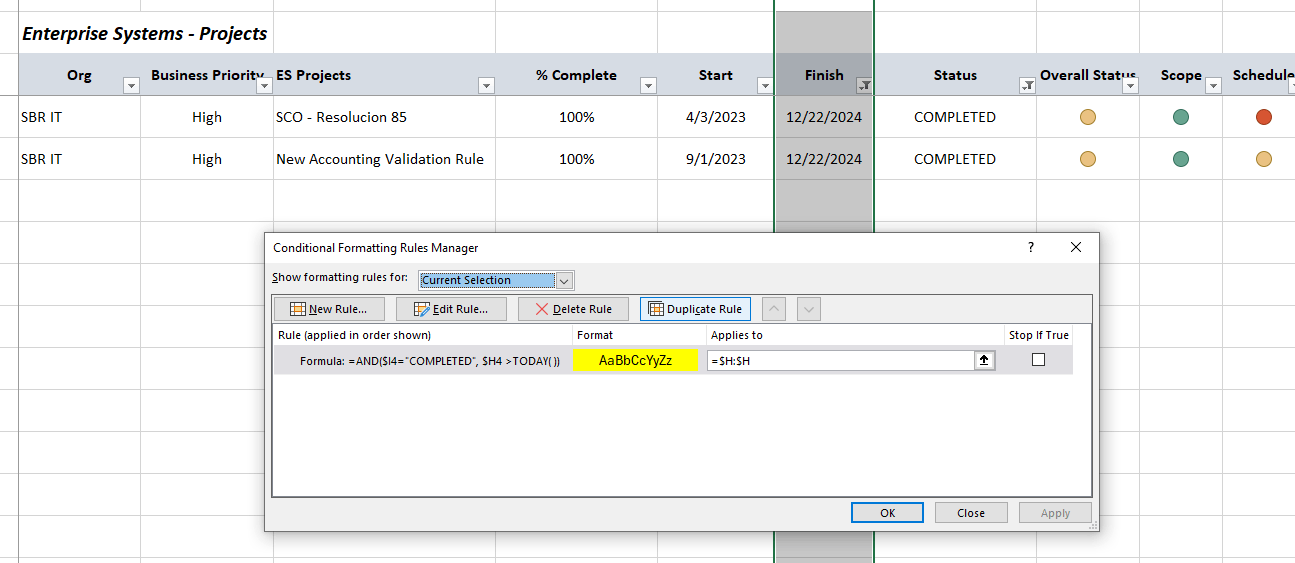Click the Status column header
Image resolution: width=1295 pixels, height=563 pixels.
coord(955,75)
